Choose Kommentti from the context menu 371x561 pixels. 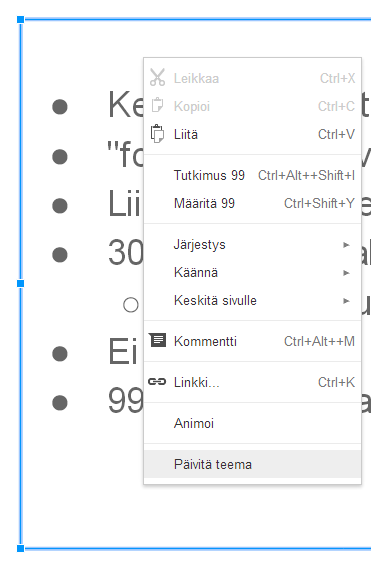pyautogui.click(x=253, y=341)
